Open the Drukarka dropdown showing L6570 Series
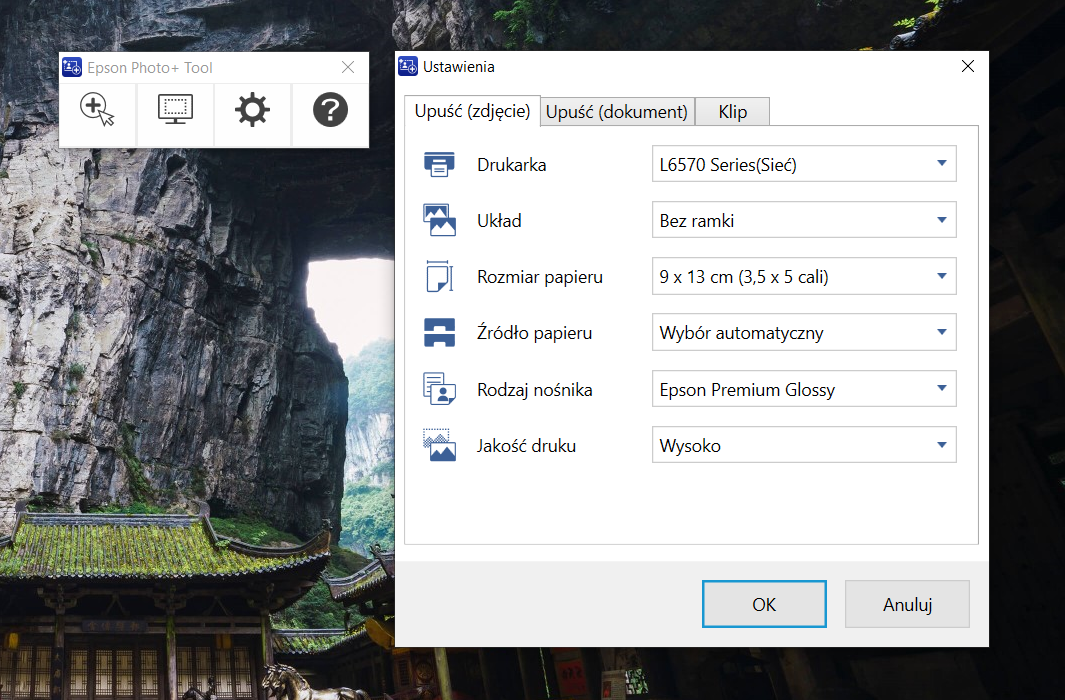Screen dimensions: 1065x700 click(x=804, y=165)
